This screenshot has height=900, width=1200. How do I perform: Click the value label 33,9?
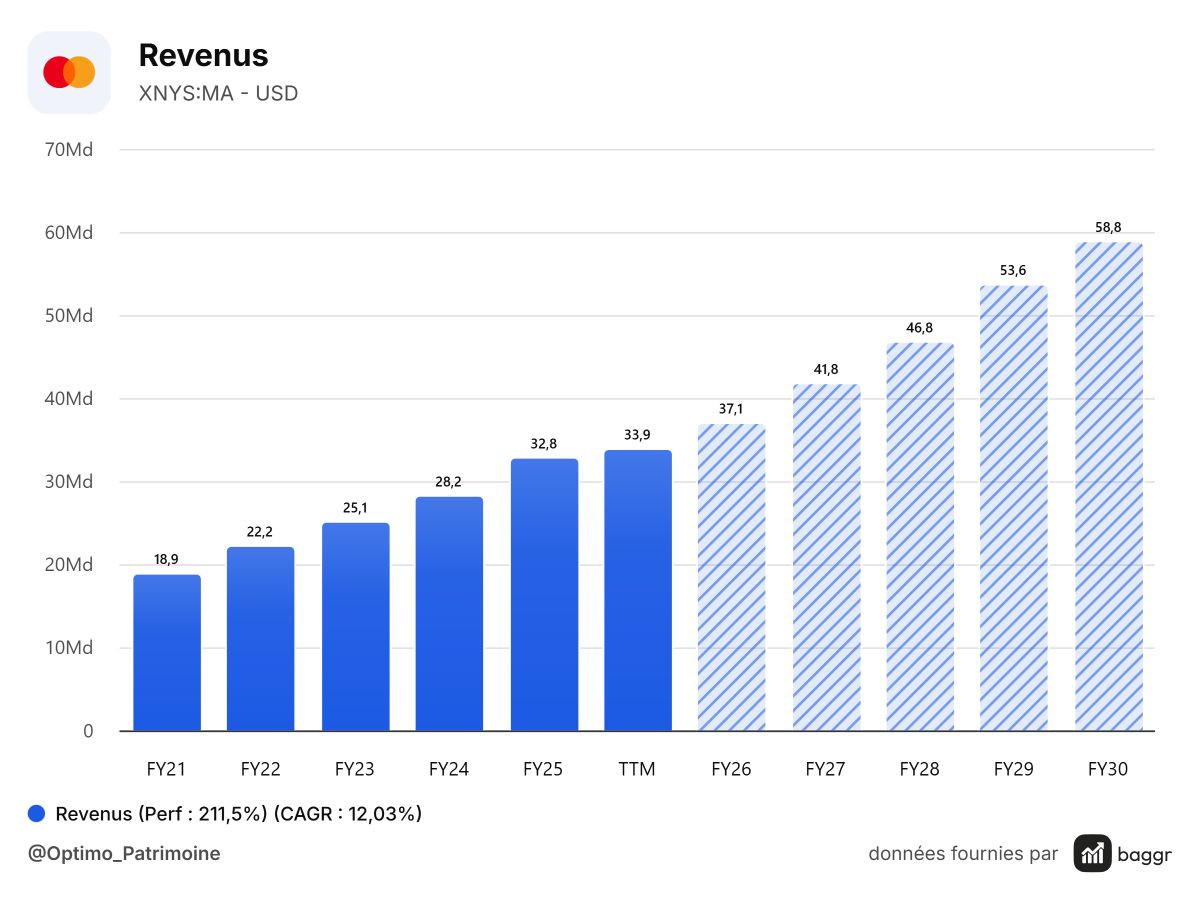(638, 435)
